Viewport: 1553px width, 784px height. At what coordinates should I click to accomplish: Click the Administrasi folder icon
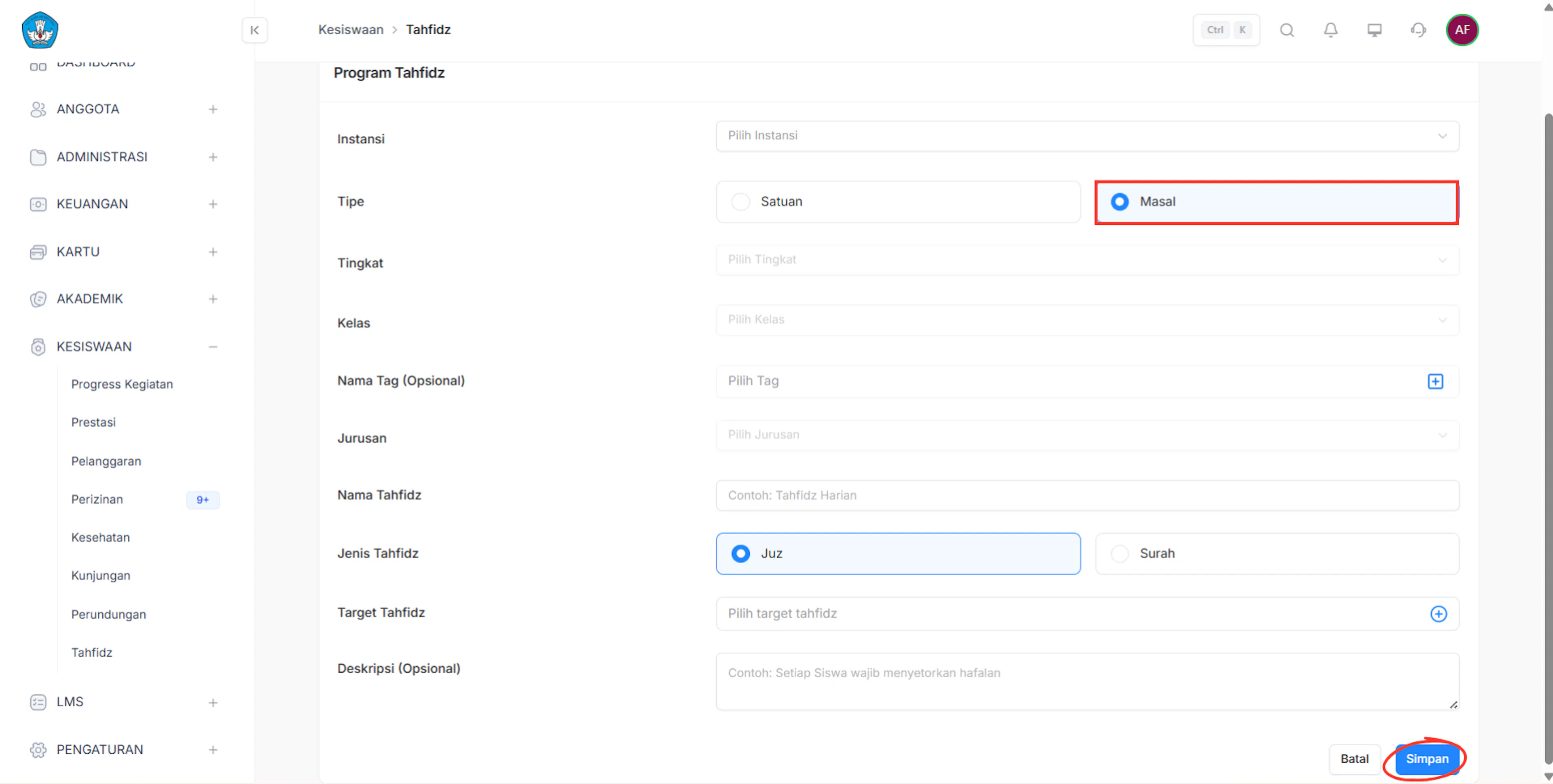38,157
